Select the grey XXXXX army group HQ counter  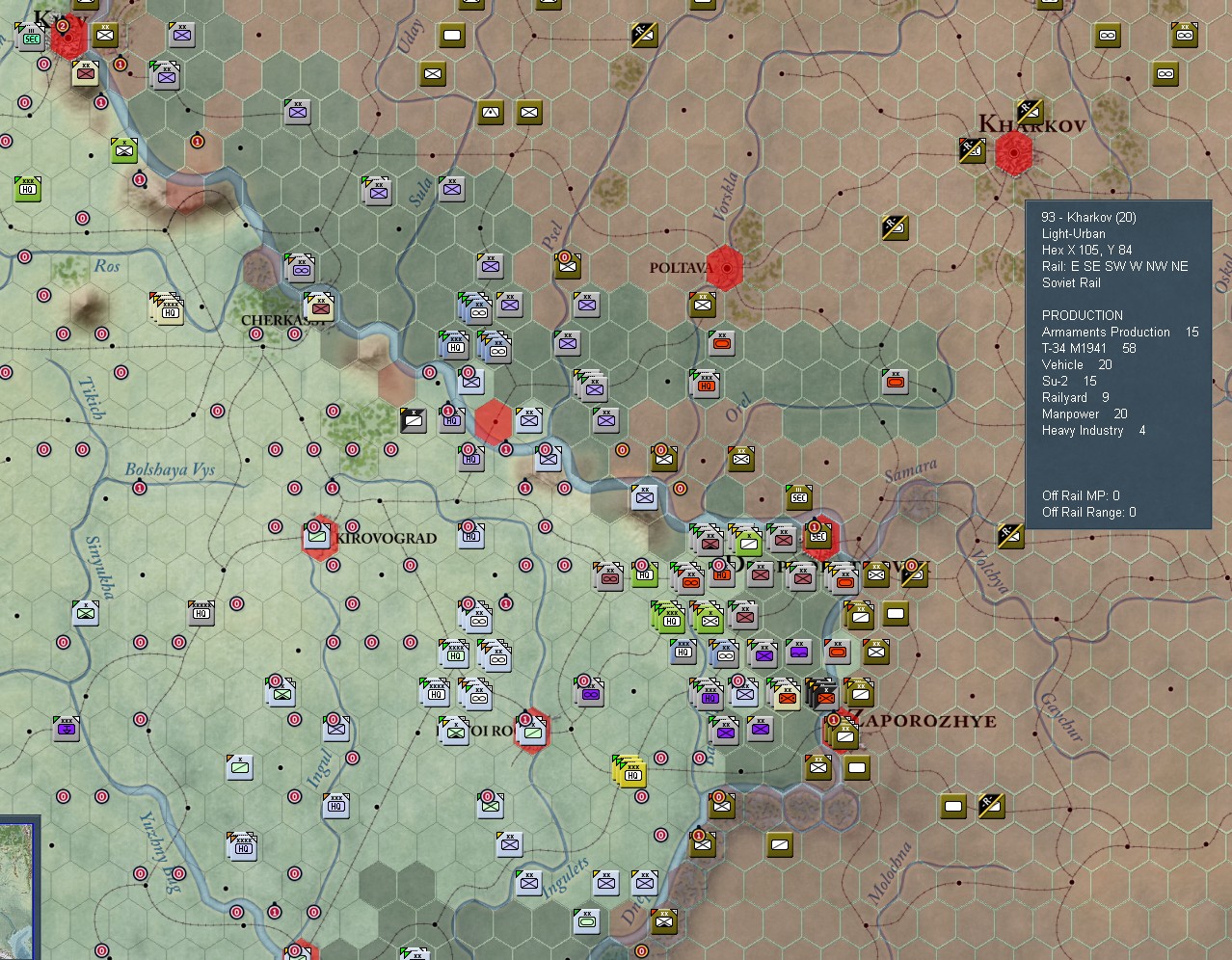click(x=201, y=611)
